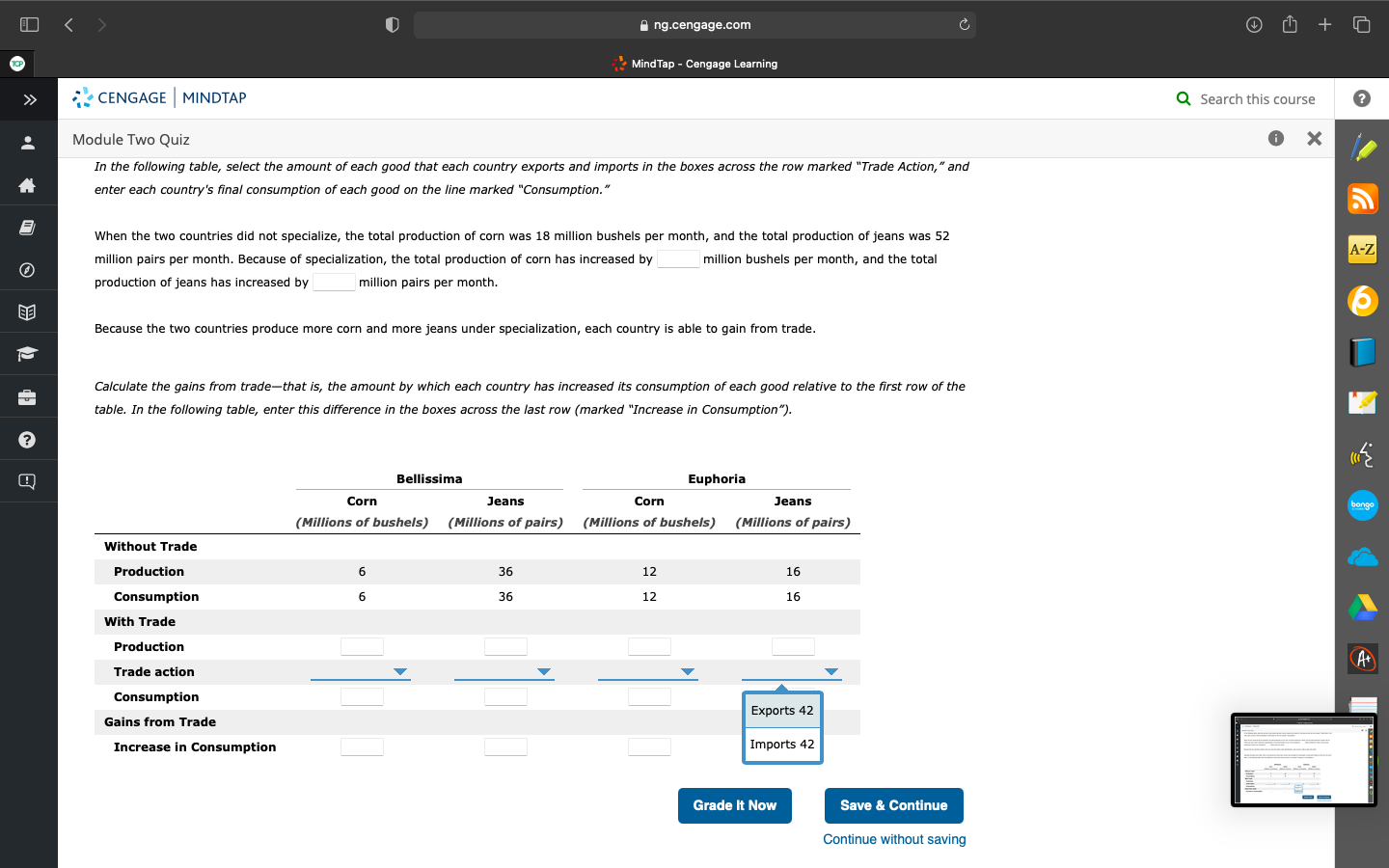1389x868 pixels.
Task: Close the Module Two Quiz panel
Action: pyautogui.click(x=1314, y=139)
